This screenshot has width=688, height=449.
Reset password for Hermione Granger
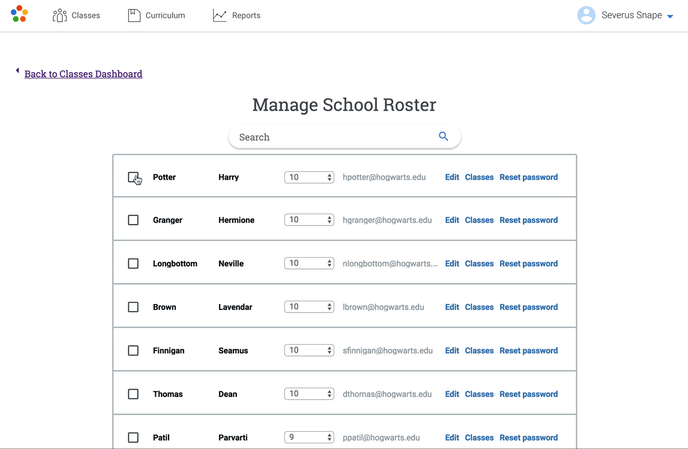pos(529,220)
